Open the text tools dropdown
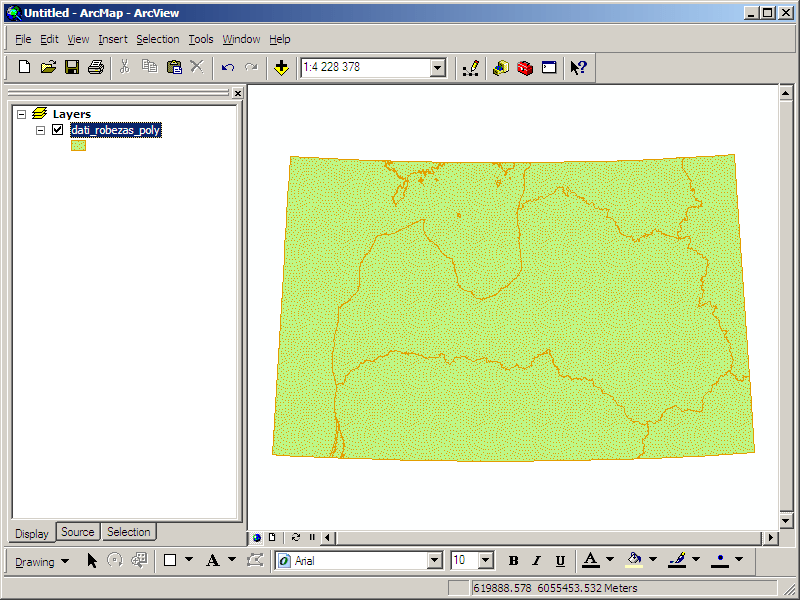The image size is (800, 600). [232, 560]
